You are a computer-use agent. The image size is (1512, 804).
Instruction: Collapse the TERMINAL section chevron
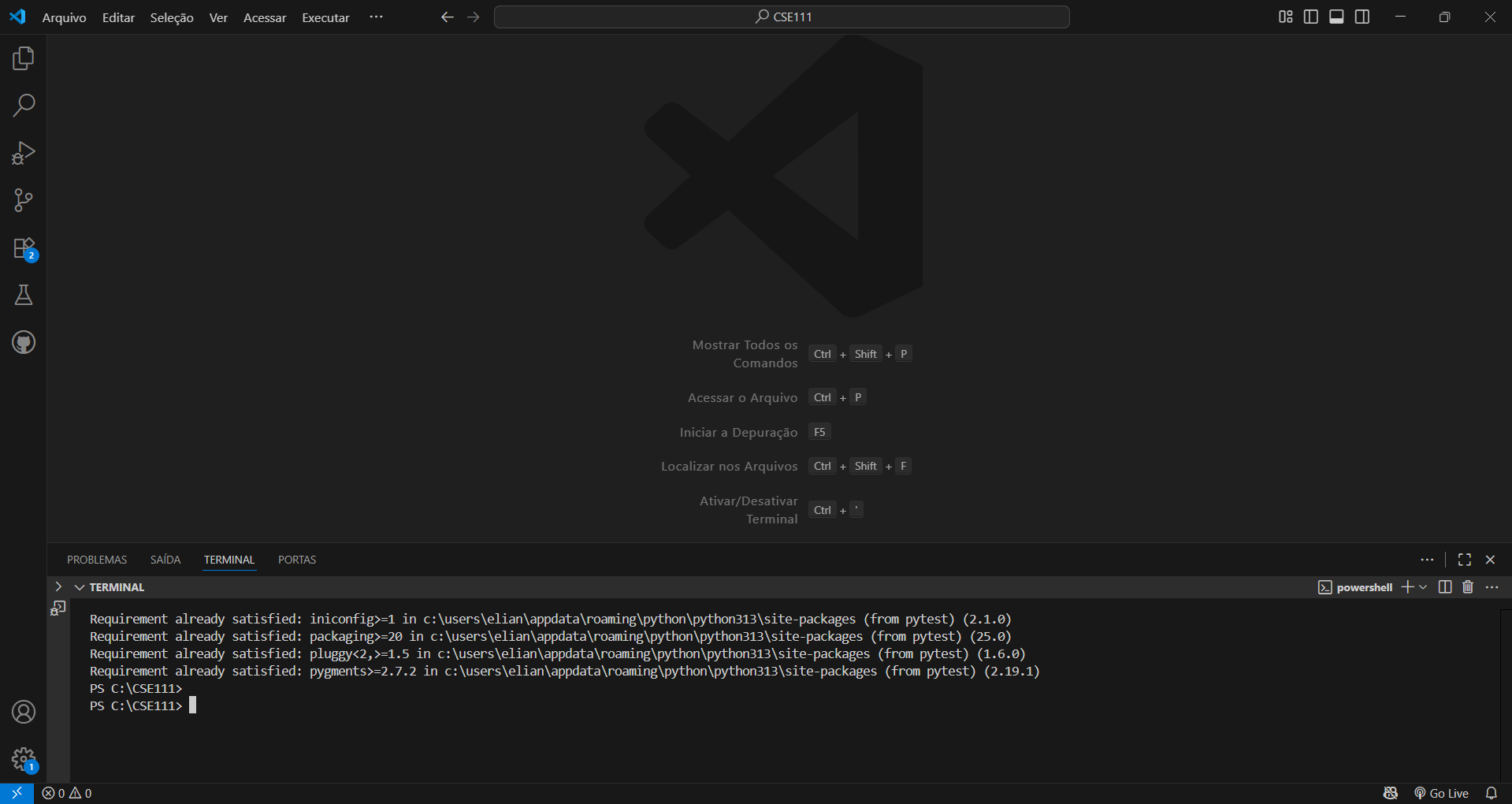(80, 587)
